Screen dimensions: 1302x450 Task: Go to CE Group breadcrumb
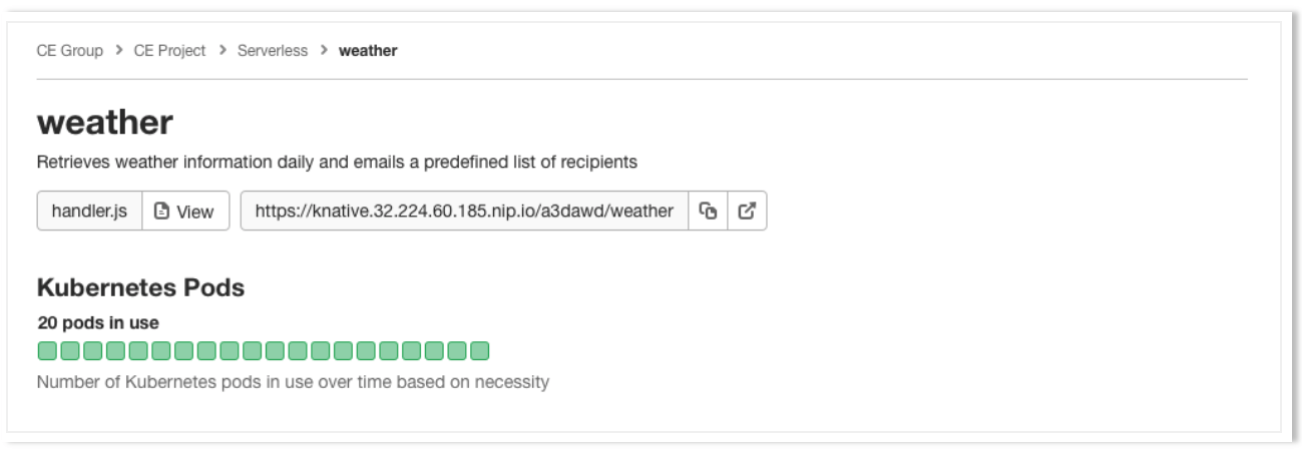pyautogui.click(x=70, y=50)
